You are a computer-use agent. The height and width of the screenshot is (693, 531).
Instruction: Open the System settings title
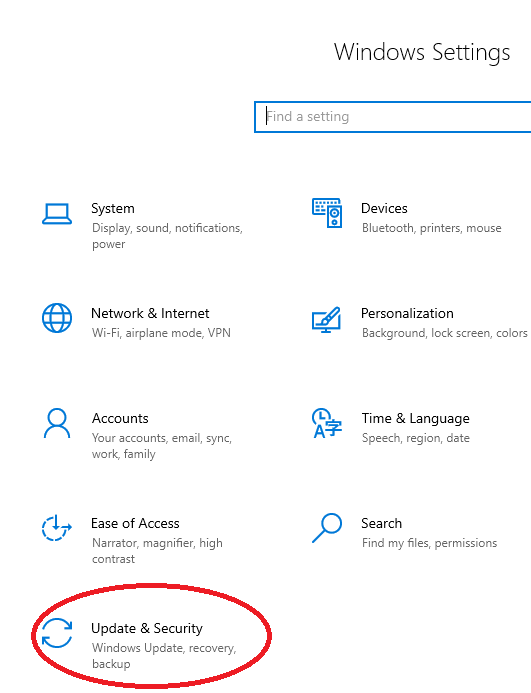click(113, 208)
